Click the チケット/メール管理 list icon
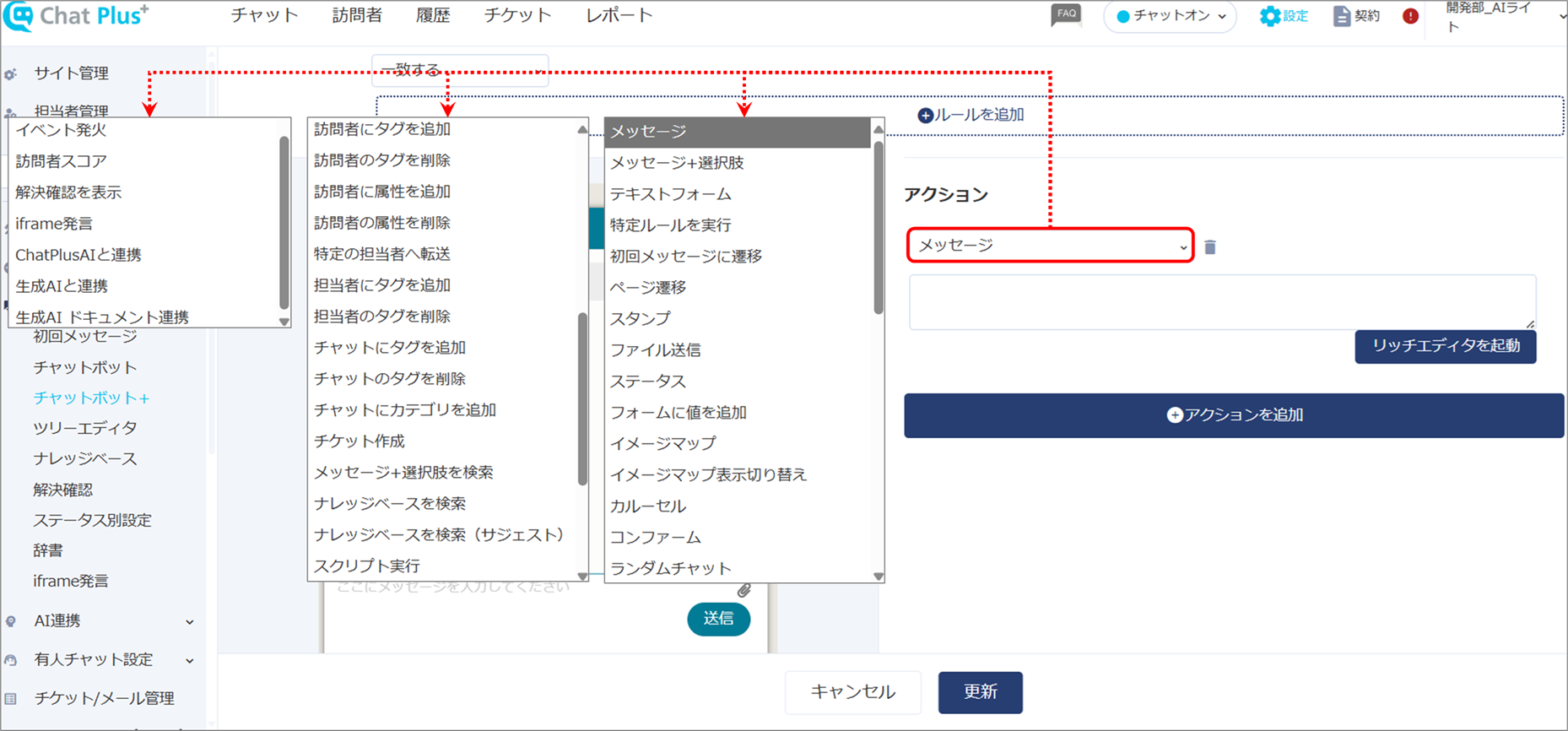This screenshot has width=1568, height=731. pyautogui.click(x=10, y=699)
